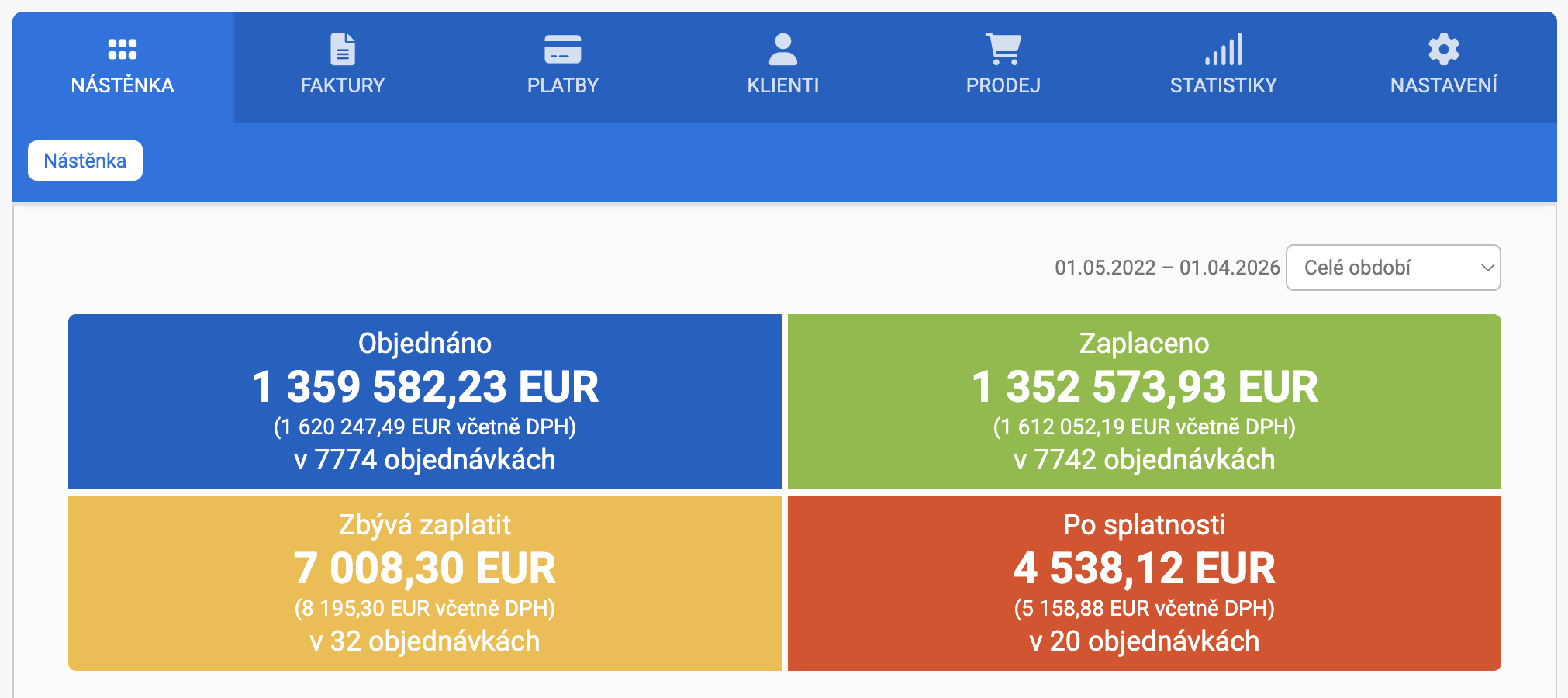Viewport: 1568px width, 698px height.
Task: Go to the STATISTIKY tab label
Action: tap(1223, 85)
